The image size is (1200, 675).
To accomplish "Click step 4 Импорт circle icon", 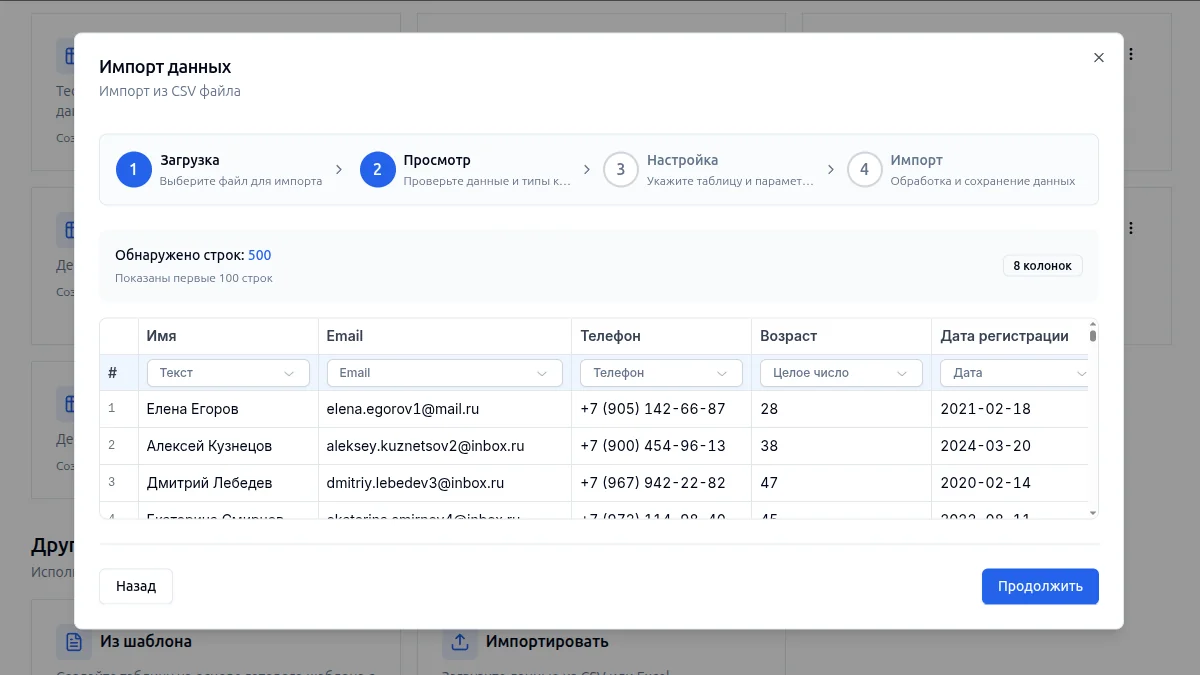I will (x=864, y=170).
